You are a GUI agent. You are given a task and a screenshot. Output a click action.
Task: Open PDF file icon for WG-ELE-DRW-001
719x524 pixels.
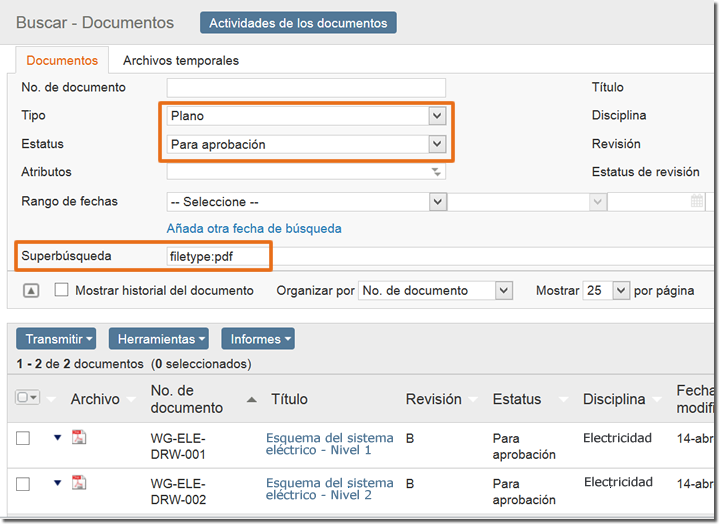[x=79, y=437]
